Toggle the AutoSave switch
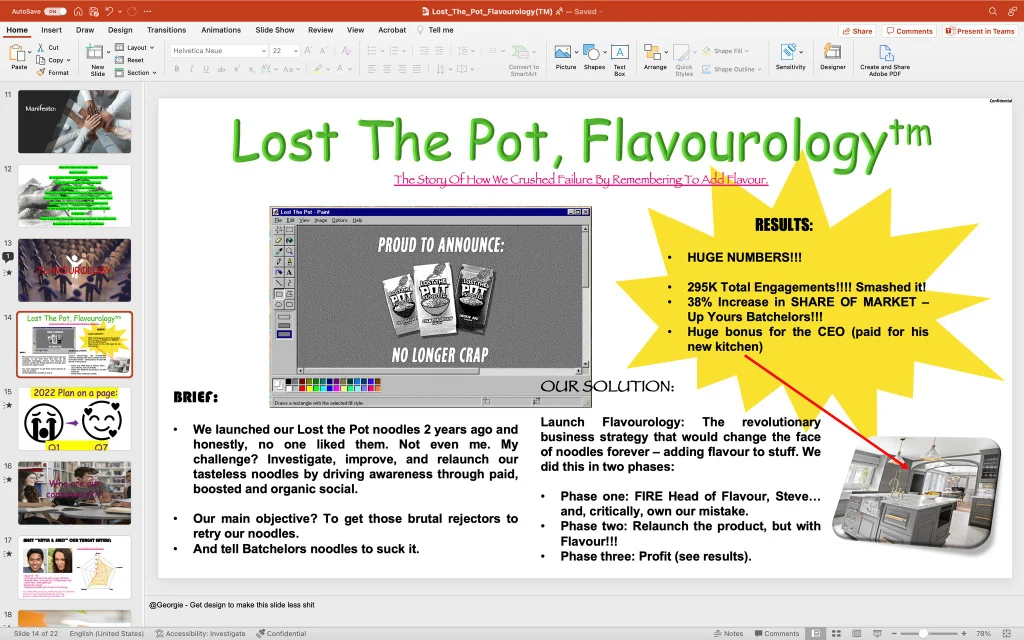The height and width of the screenshot is (640, 1024). 55,11
